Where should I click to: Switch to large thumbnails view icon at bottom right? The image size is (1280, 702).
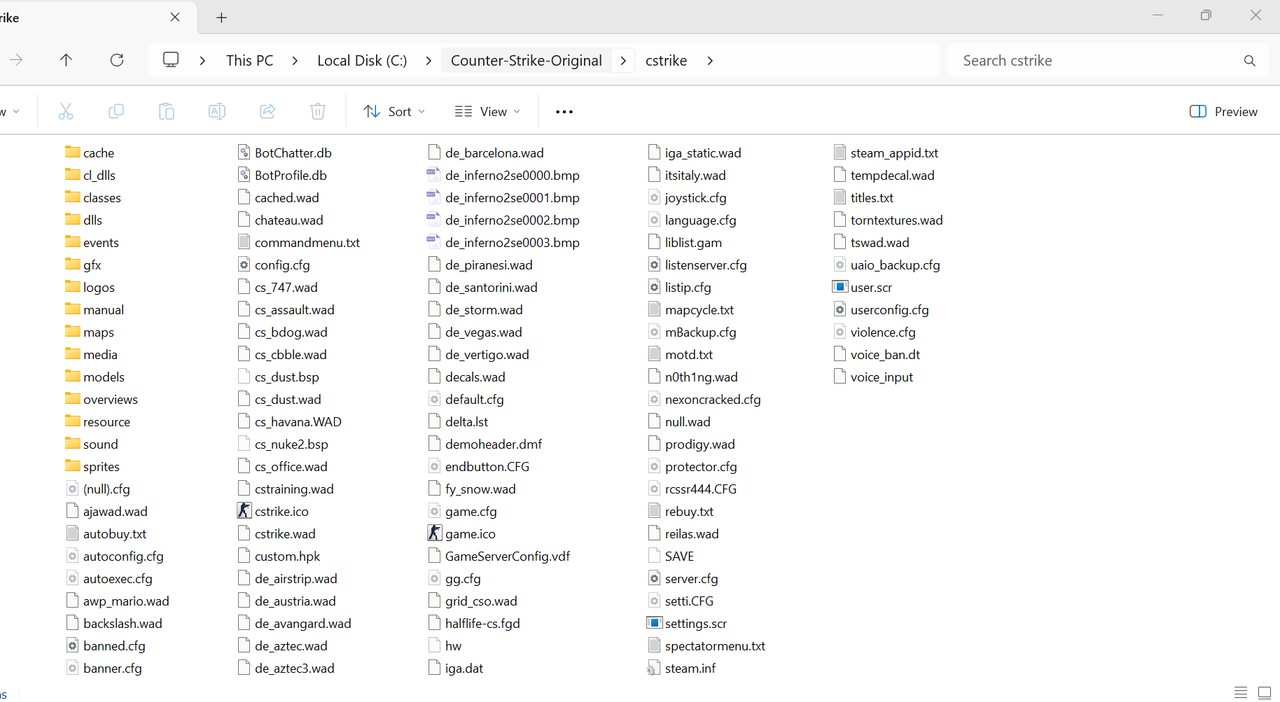tap(1264, 692)
